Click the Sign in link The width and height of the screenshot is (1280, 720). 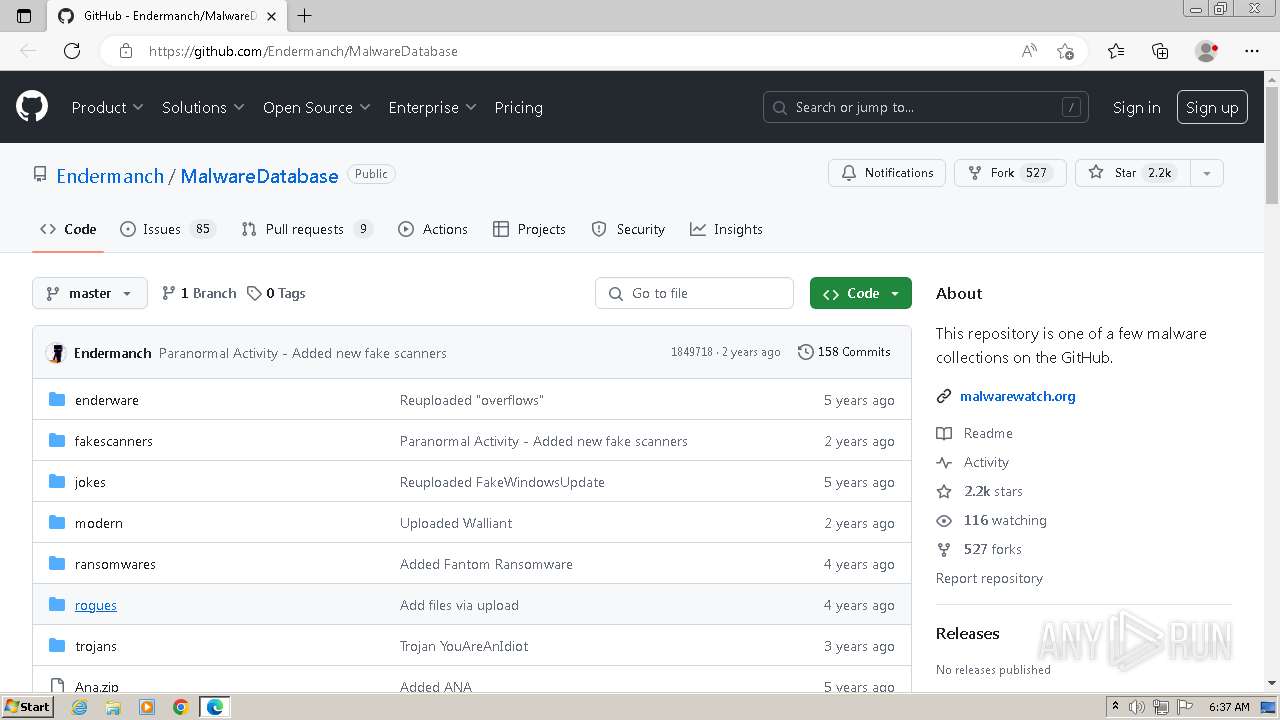(1136, 107)
